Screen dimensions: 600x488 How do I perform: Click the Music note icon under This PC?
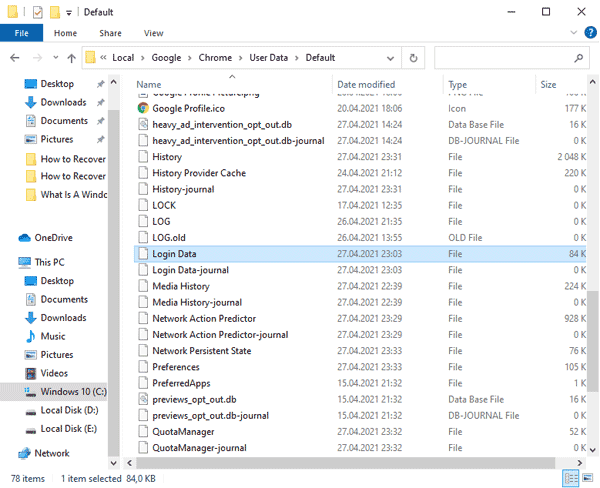(30, 336)
